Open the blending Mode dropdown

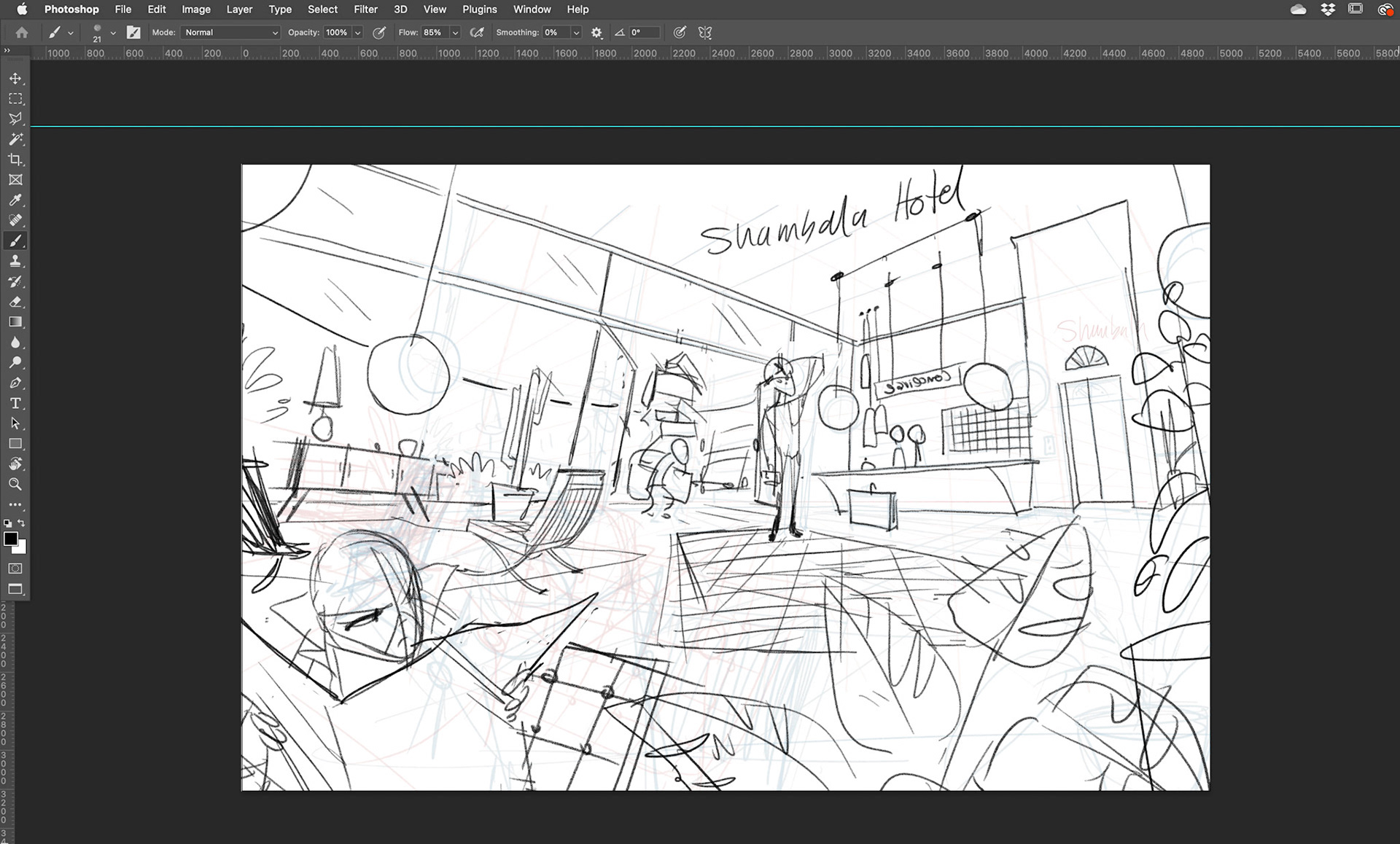pos(230,32)
